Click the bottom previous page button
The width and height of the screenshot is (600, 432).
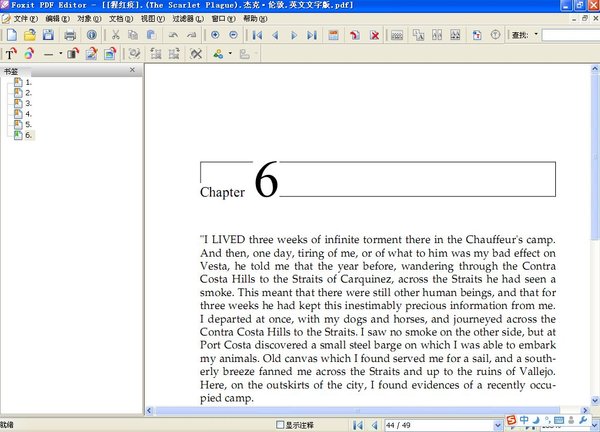click(375, 425)
